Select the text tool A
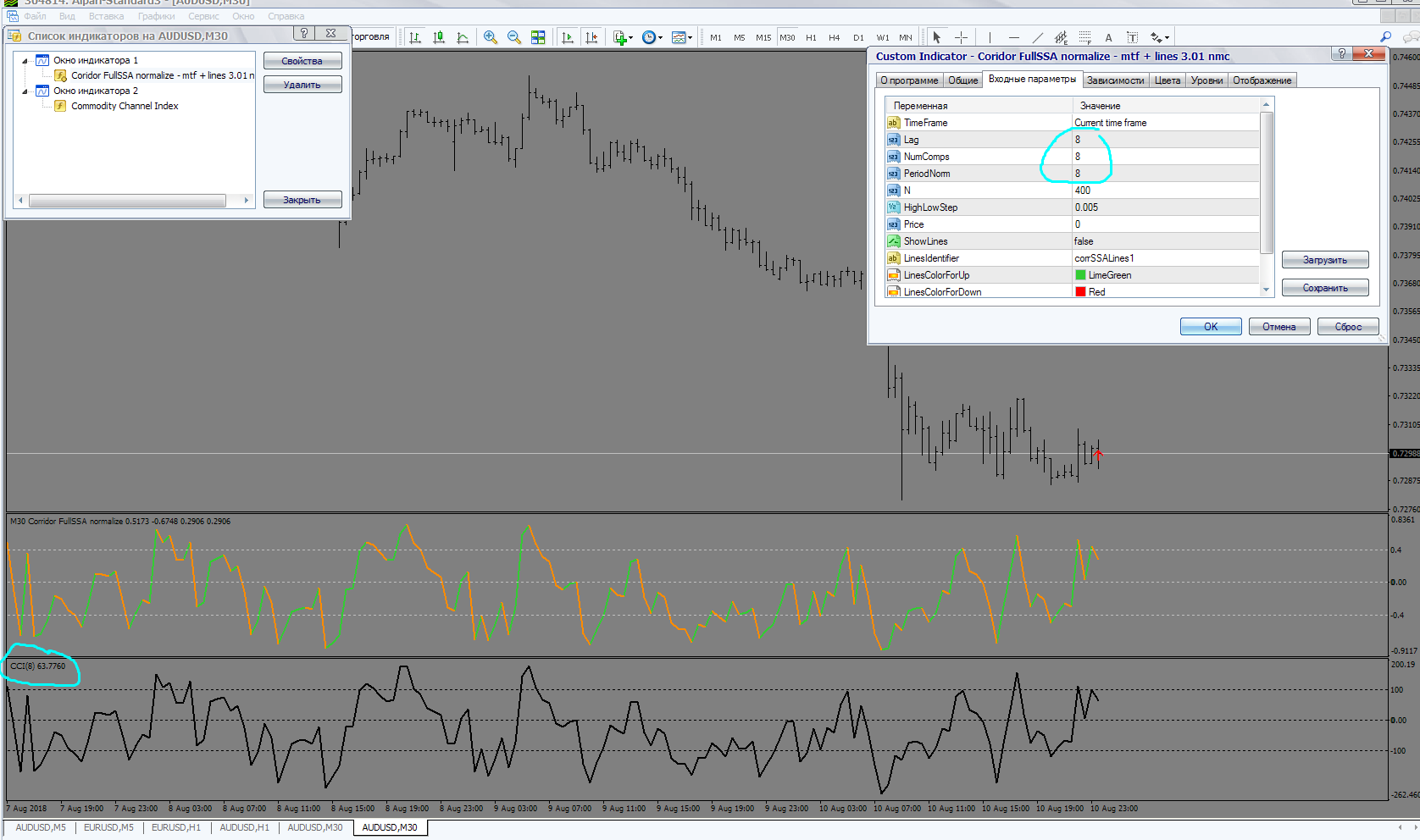 [1108, 37]
